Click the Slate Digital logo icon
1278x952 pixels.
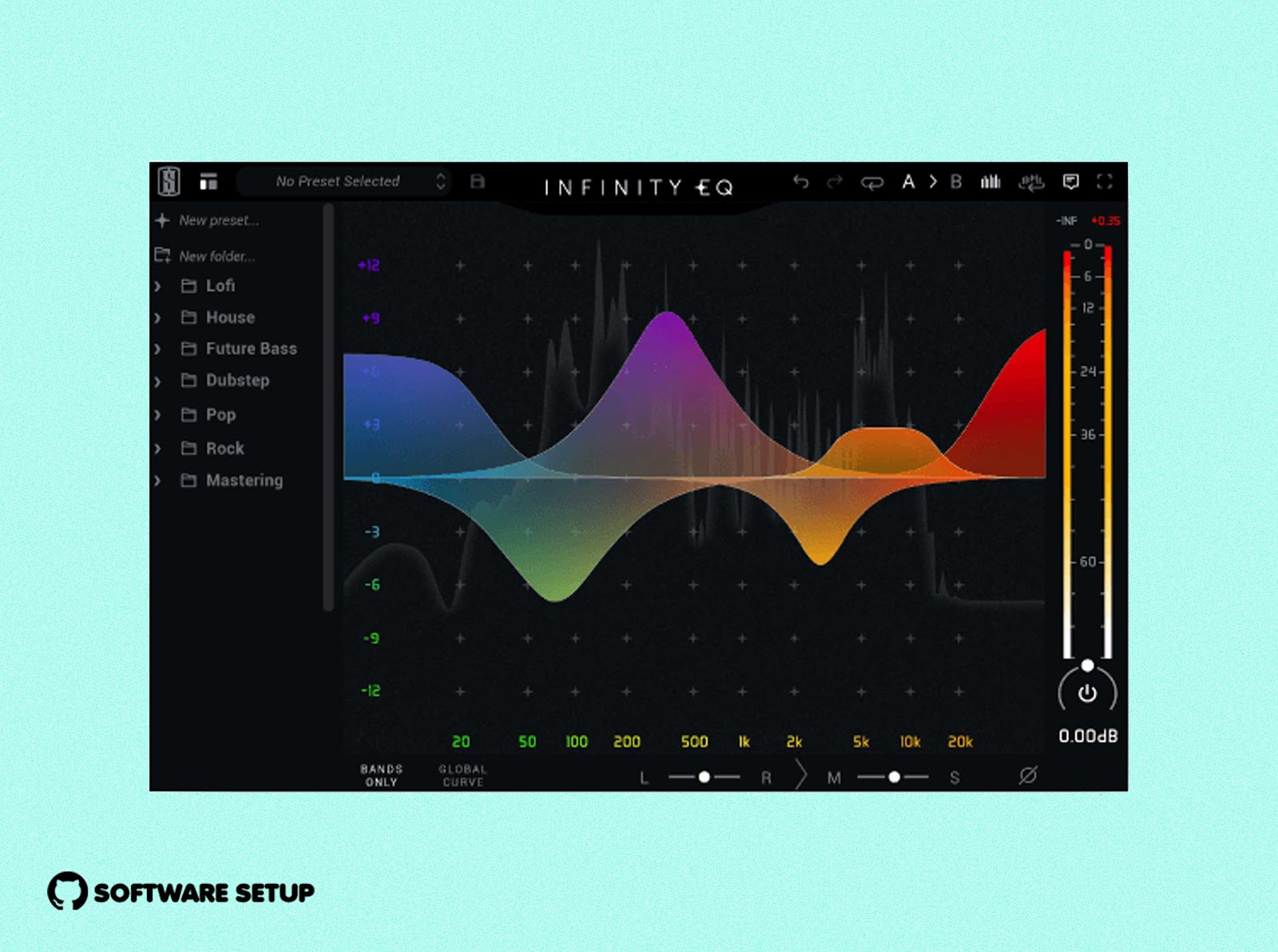169,181
